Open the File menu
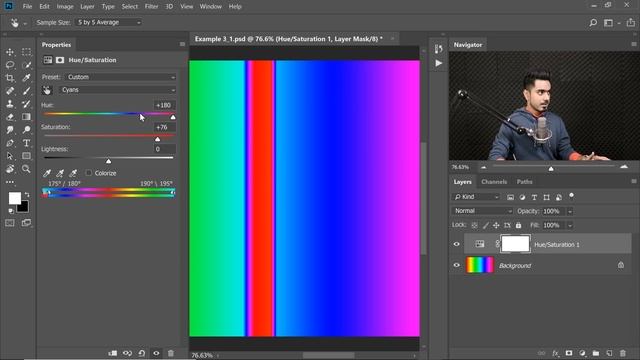This screenshot has width=640, height=360. pyautogui.click(x=27, y=7)
